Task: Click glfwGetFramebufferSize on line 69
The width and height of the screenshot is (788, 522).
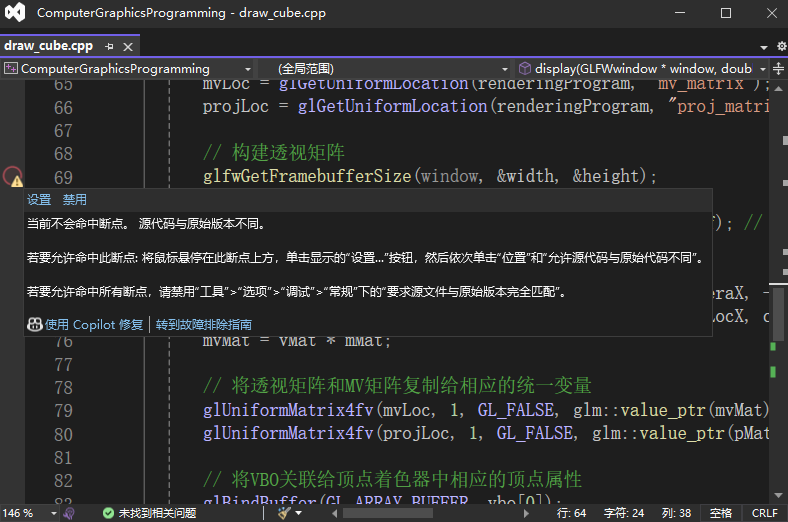Action: (307, 176)
